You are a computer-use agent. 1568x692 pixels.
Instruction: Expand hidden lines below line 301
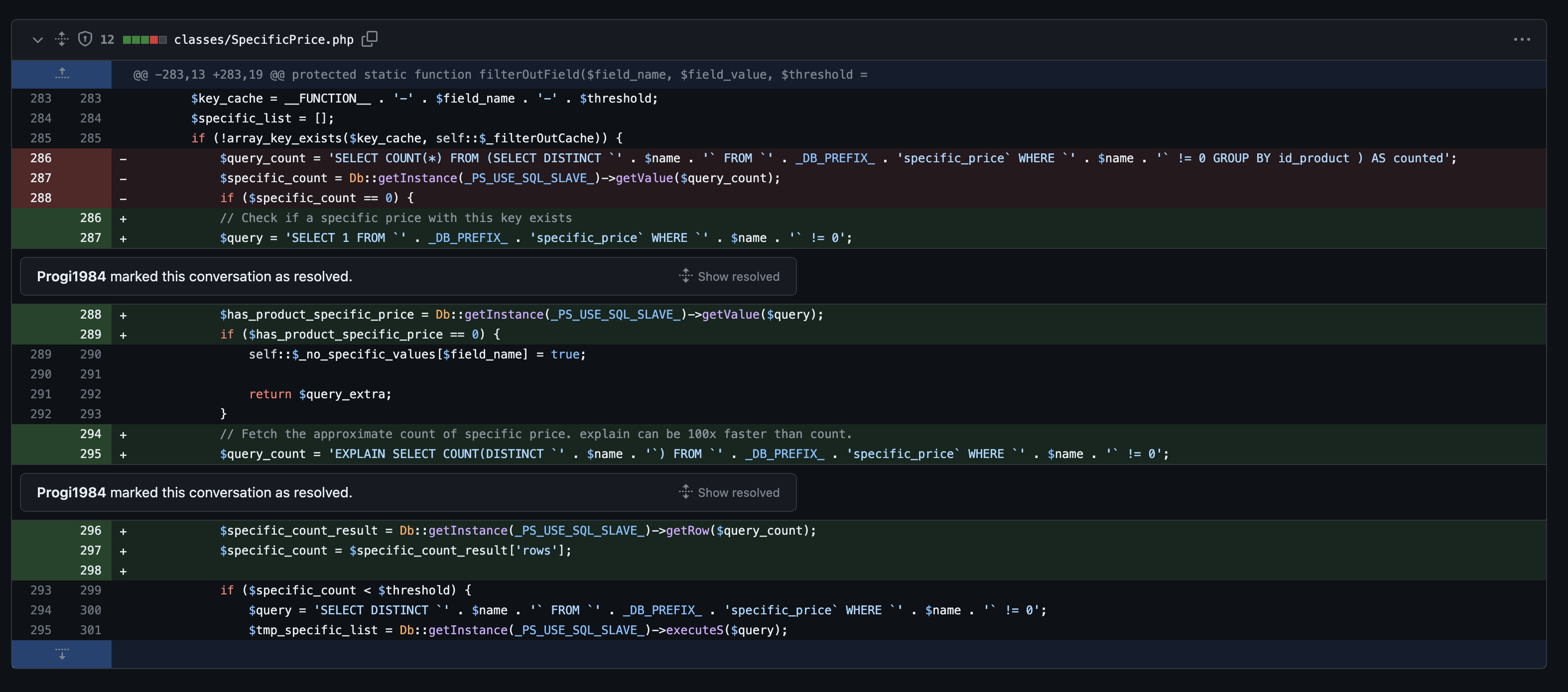(61, 654)
